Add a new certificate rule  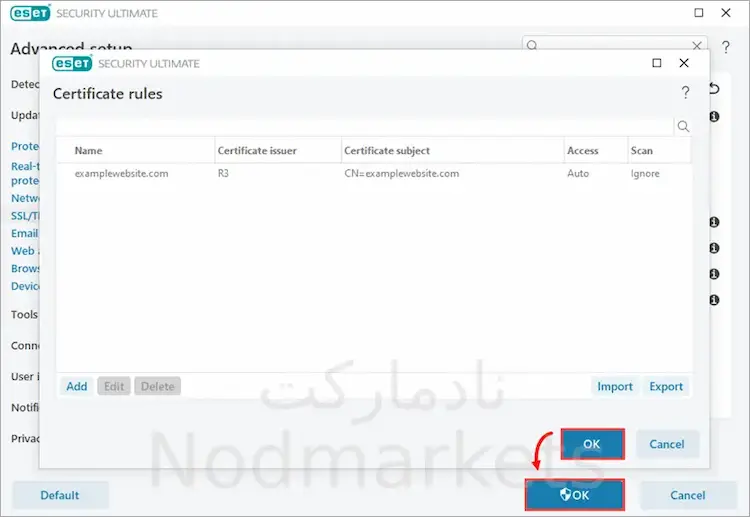[x=77, y=386]
